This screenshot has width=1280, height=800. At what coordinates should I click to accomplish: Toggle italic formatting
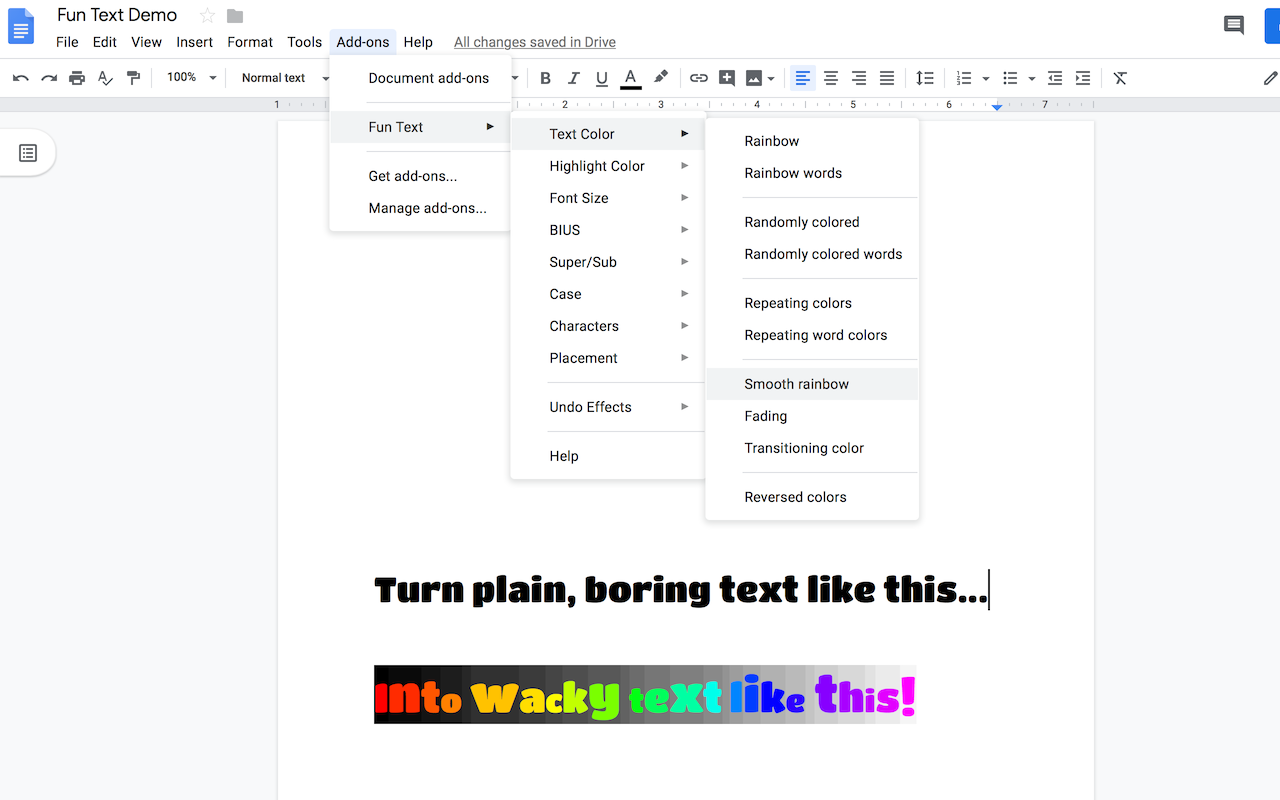click(573, 78)
